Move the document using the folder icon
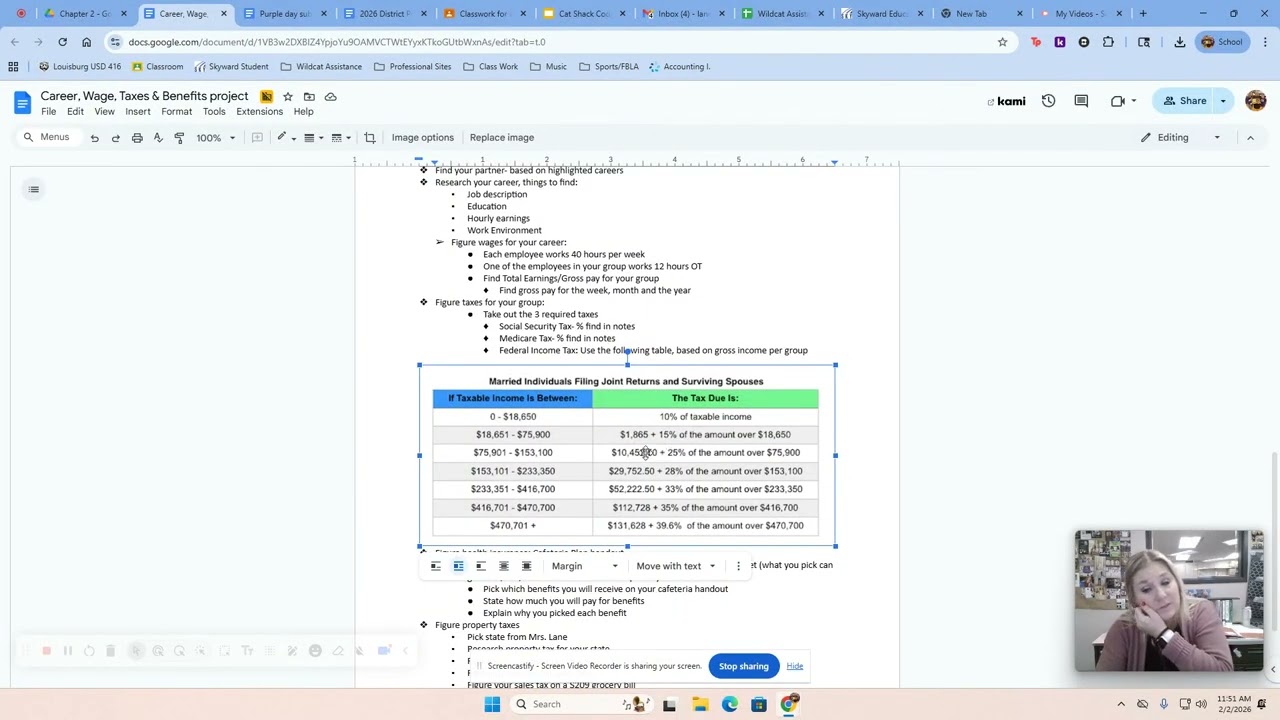Image resolution: width=1280 pixels, height=720 pixels. (309, 97)
